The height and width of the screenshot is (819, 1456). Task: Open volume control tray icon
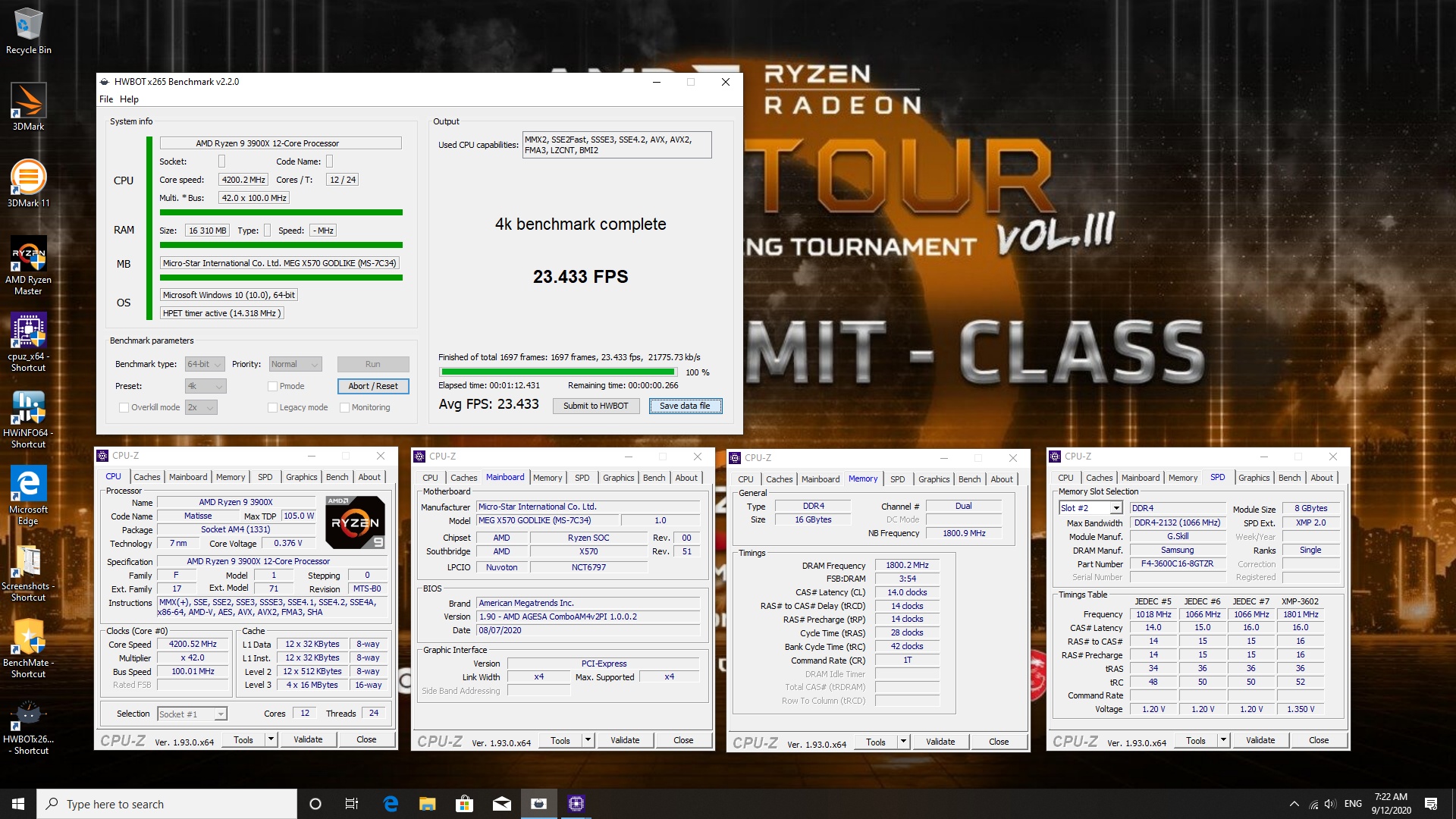click(1330, 804)
